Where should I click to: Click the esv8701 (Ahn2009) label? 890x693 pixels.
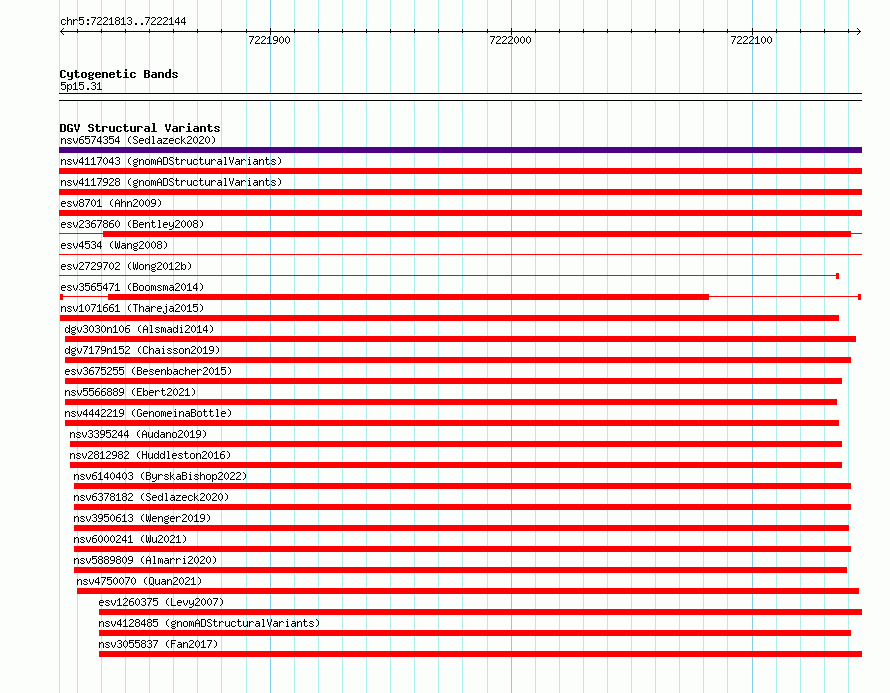111,203
